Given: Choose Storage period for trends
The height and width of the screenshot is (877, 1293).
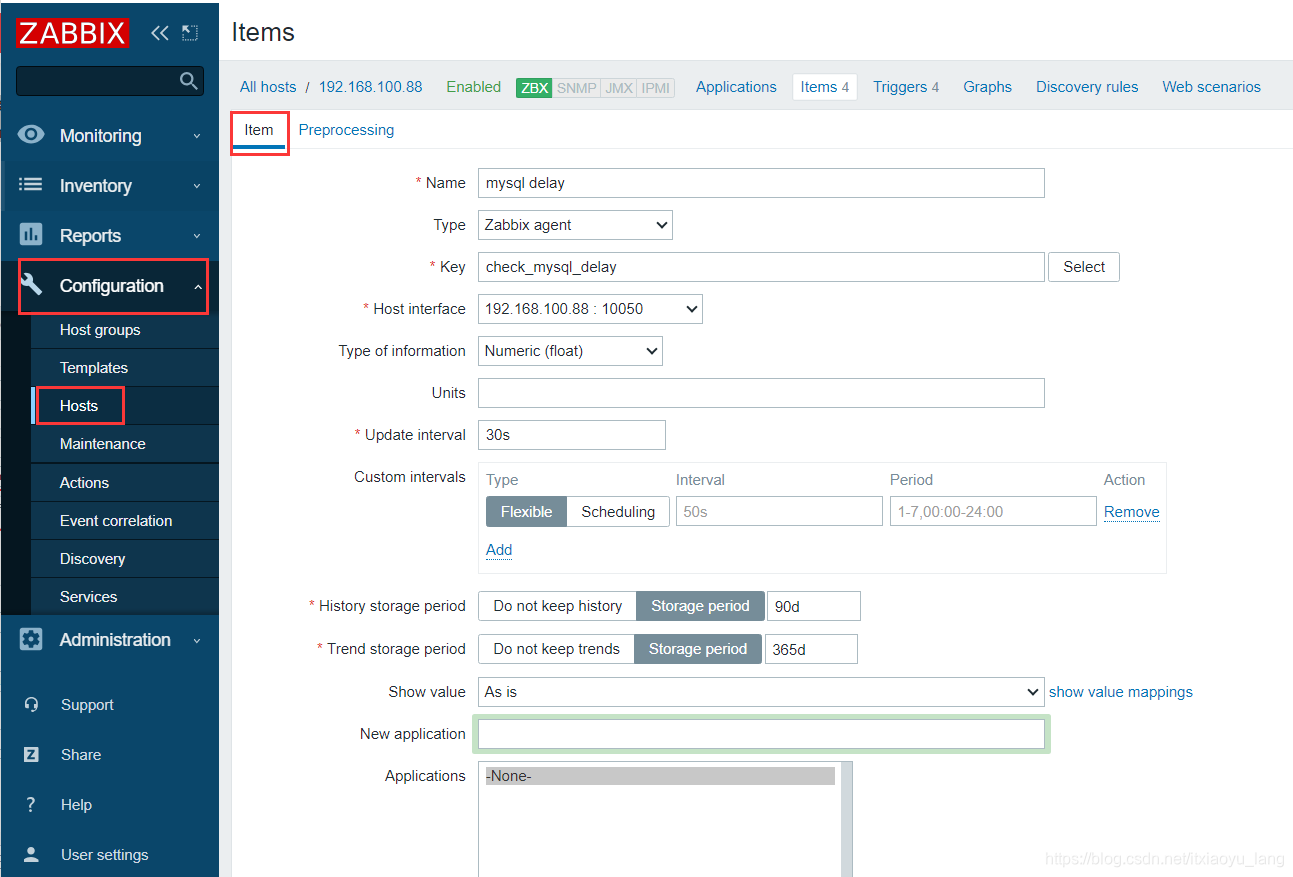Looking at the screenshot, I should click(x=698, y=649).
